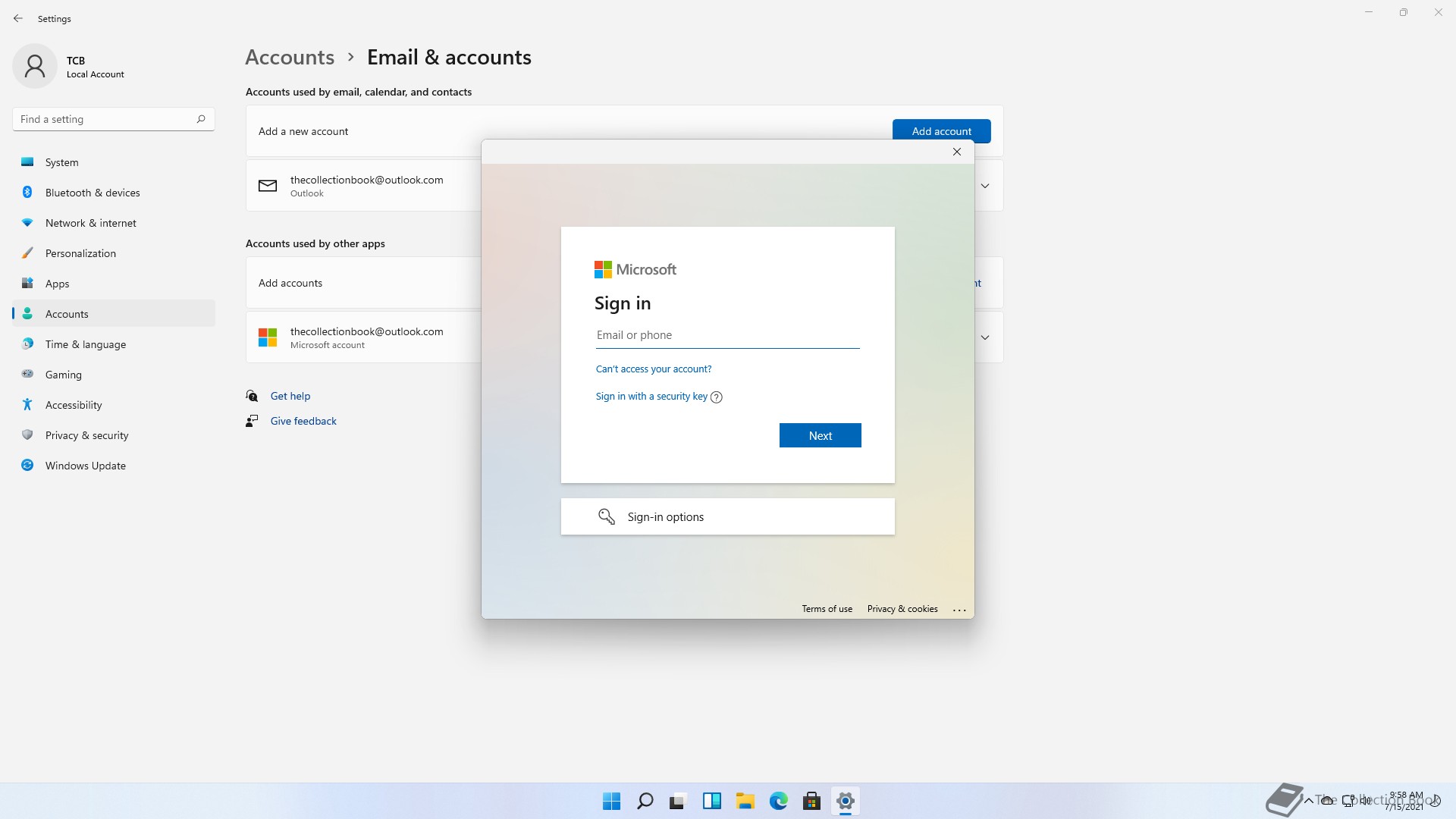The image size is (1456, 819).
Task: Click the search magnifier in Find a setting
Action: pos(201,119)
